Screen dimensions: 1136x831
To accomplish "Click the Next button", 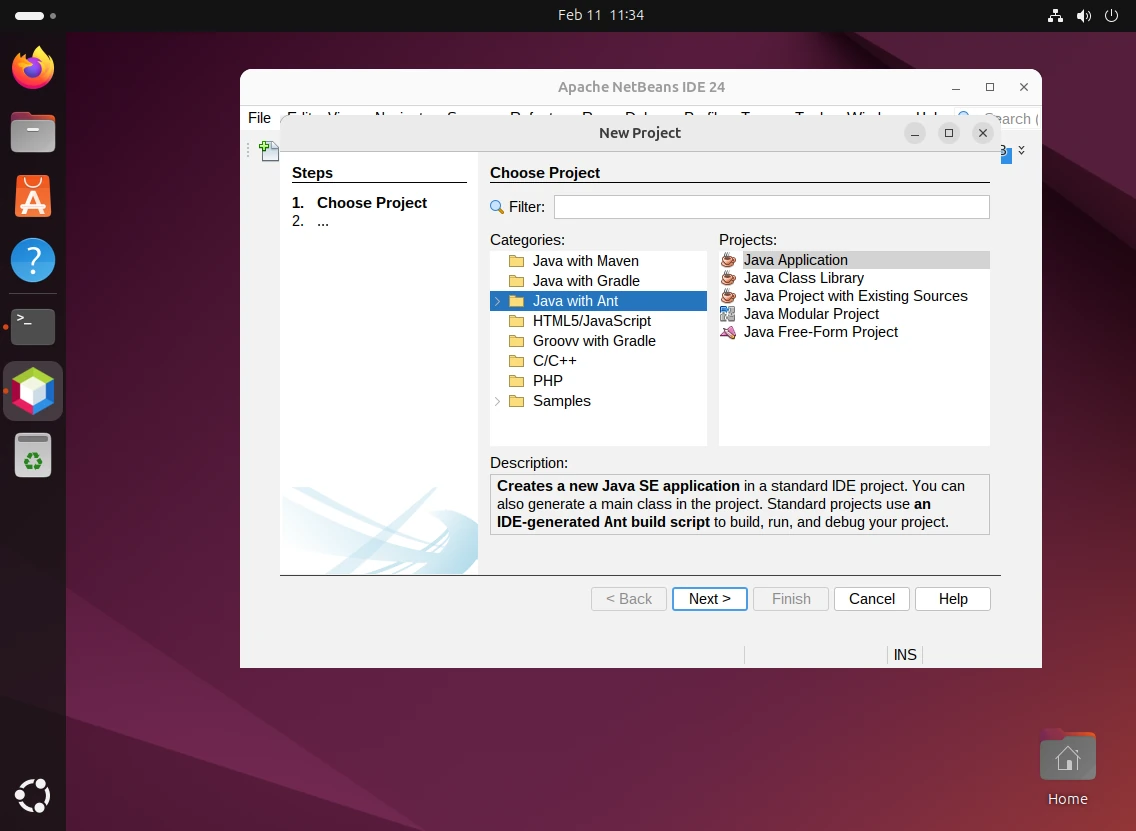I will click(x=710, y=598).
